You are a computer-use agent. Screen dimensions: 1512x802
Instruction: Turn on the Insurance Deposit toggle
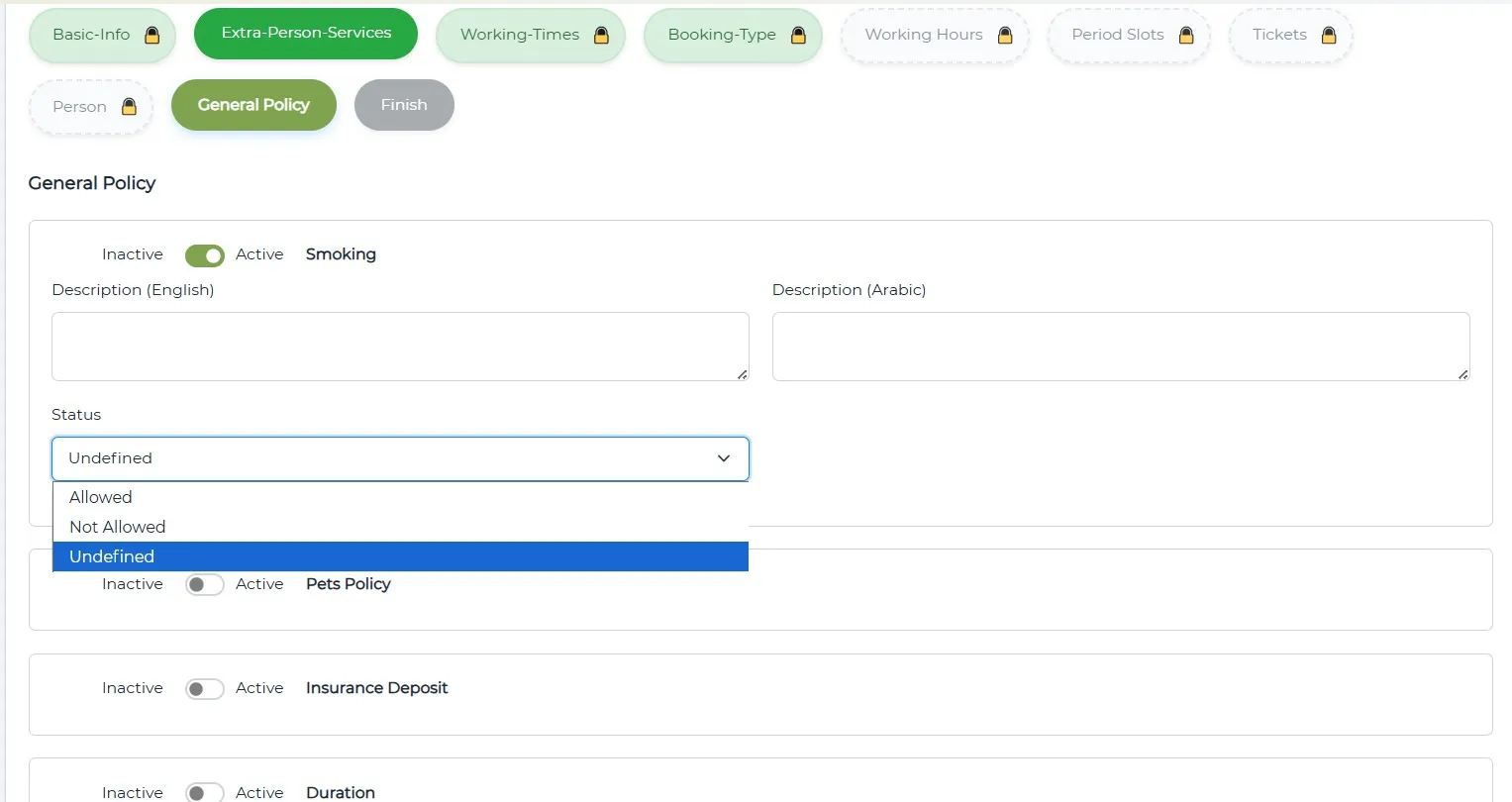point(205,688)
